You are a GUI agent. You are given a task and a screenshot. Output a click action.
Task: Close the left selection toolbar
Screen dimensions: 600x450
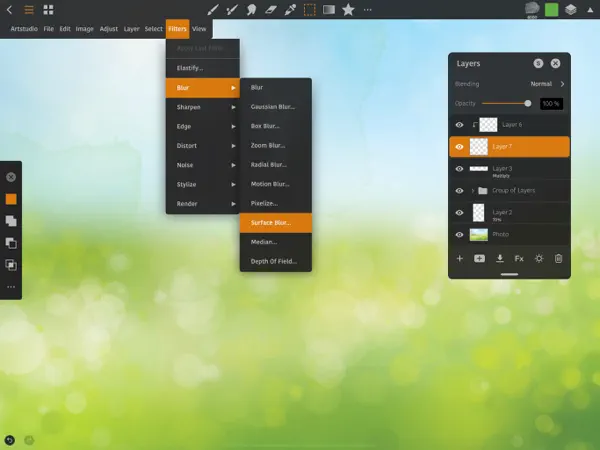click(11, 177)
